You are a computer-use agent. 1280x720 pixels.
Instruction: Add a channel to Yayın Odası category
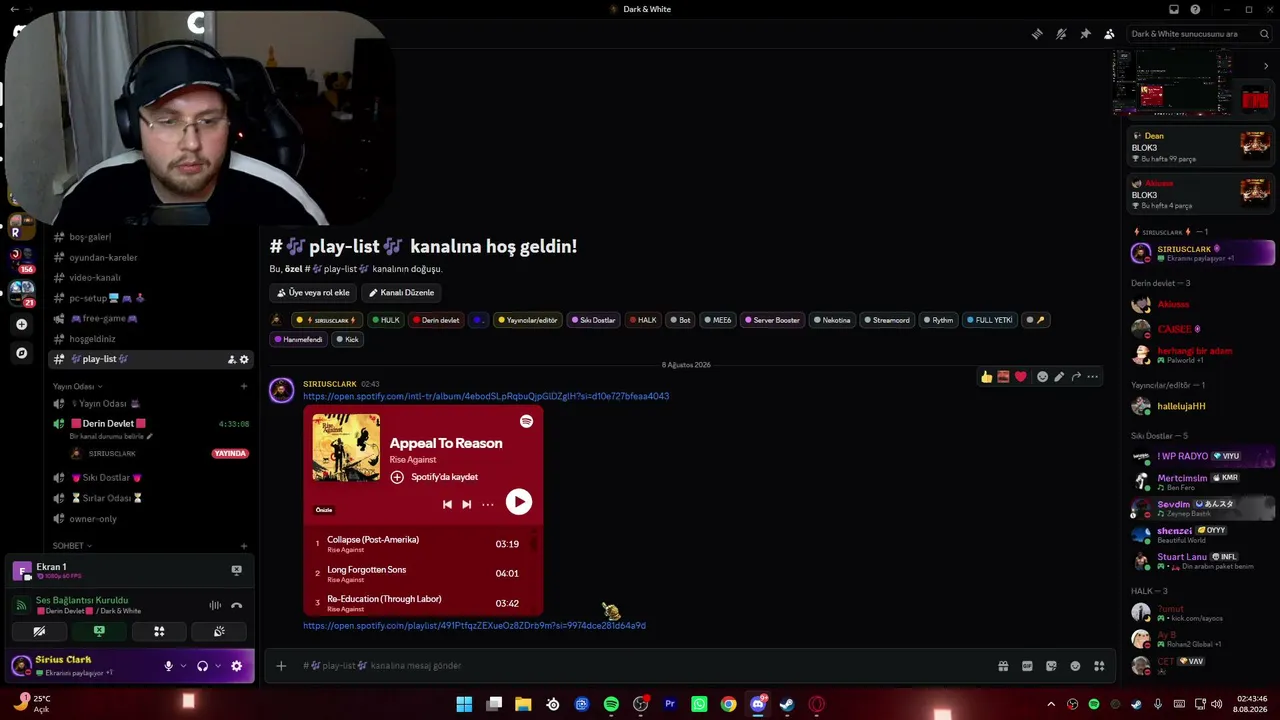coord(244,386)
